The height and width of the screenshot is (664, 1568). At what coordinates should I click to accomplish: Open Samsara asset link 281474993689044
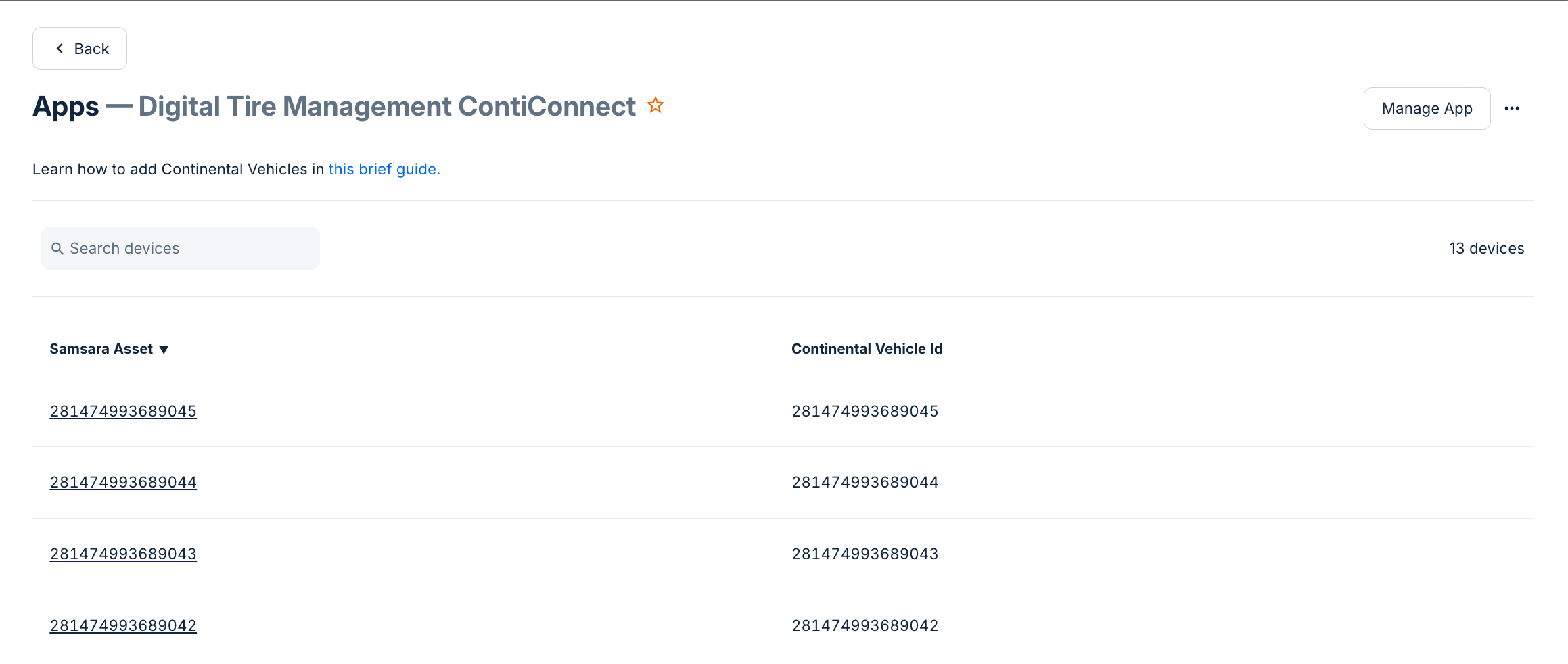point(123,482)
